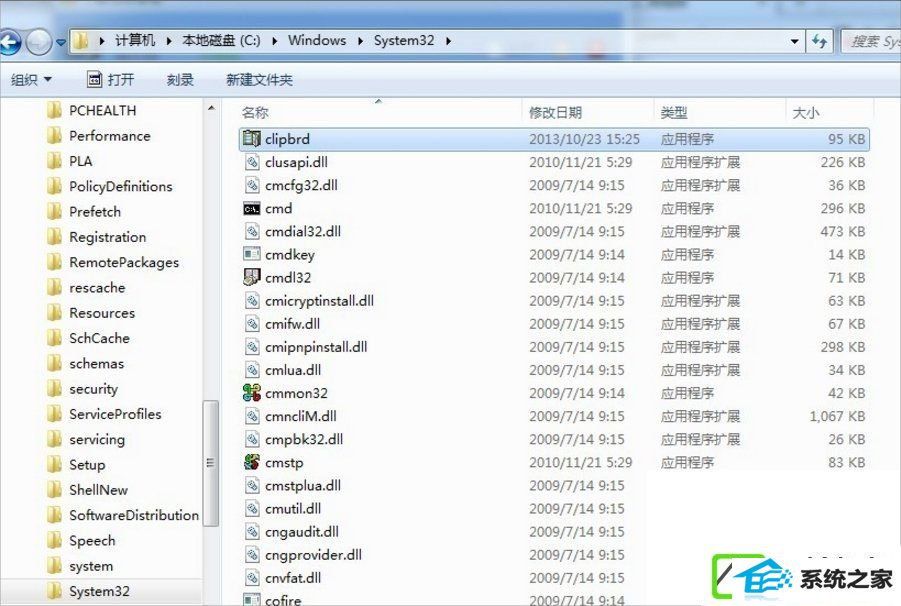Click the cmdl32 application icon
The height and width of the screenshot is (606, 901).
(x=252, y=278)
